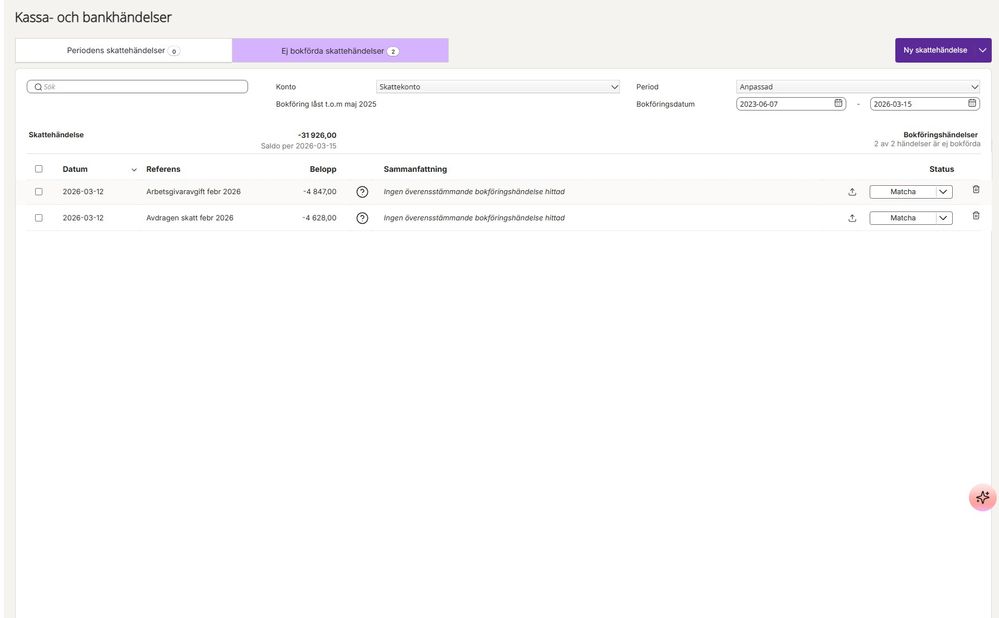
Task: Delete the Avdragen skatt febr 2026 row
Action: [975, 215]
